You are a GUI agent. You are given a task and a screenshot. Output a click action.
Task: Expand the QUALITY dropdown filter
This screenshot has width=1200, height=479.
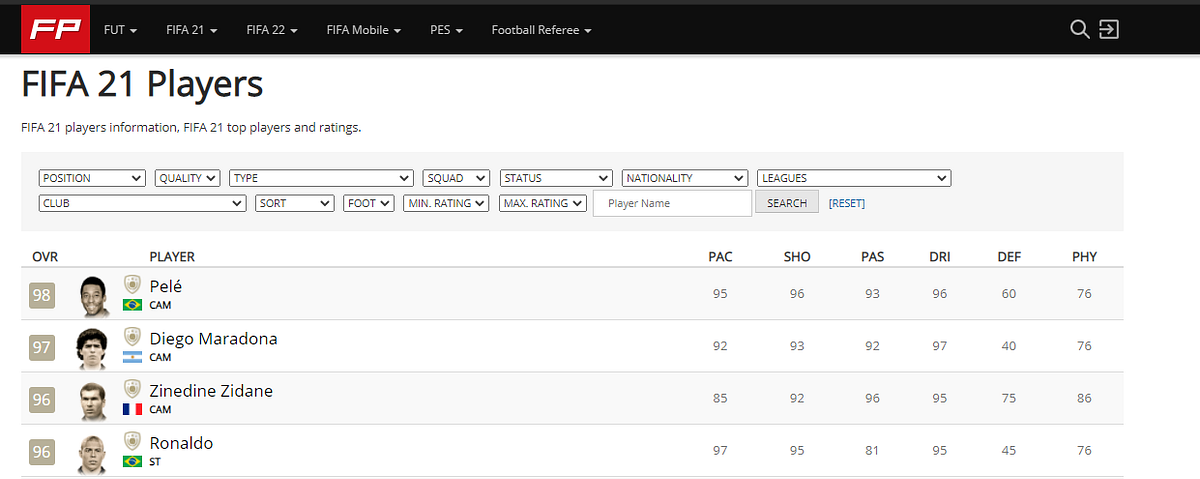tap(187, 178)
